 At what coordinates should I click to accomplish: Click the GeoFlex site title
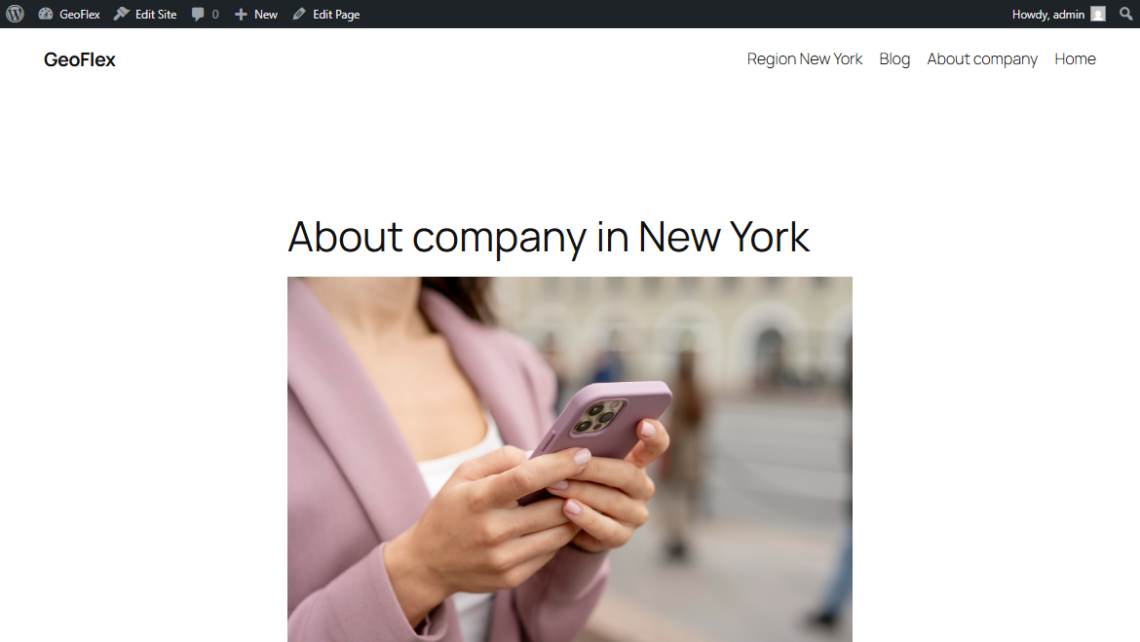point(79,60)
